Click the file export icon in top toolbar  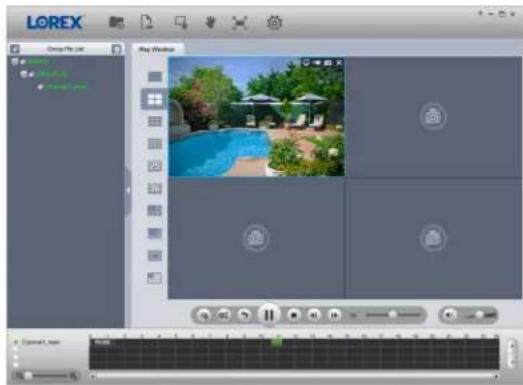coord(147,22)
